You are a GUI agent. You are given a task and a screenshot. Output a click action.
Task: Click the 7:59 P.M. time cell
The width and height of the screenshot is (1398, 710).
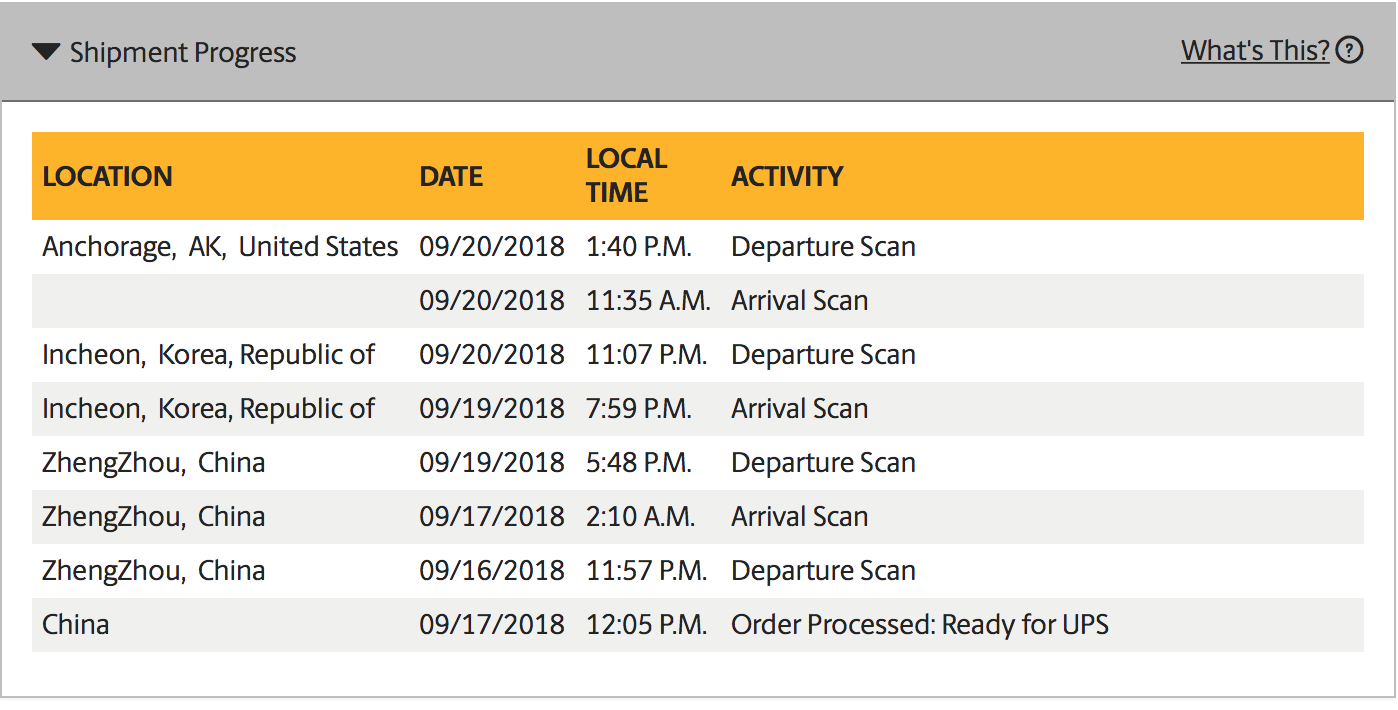tap(638, 409)
